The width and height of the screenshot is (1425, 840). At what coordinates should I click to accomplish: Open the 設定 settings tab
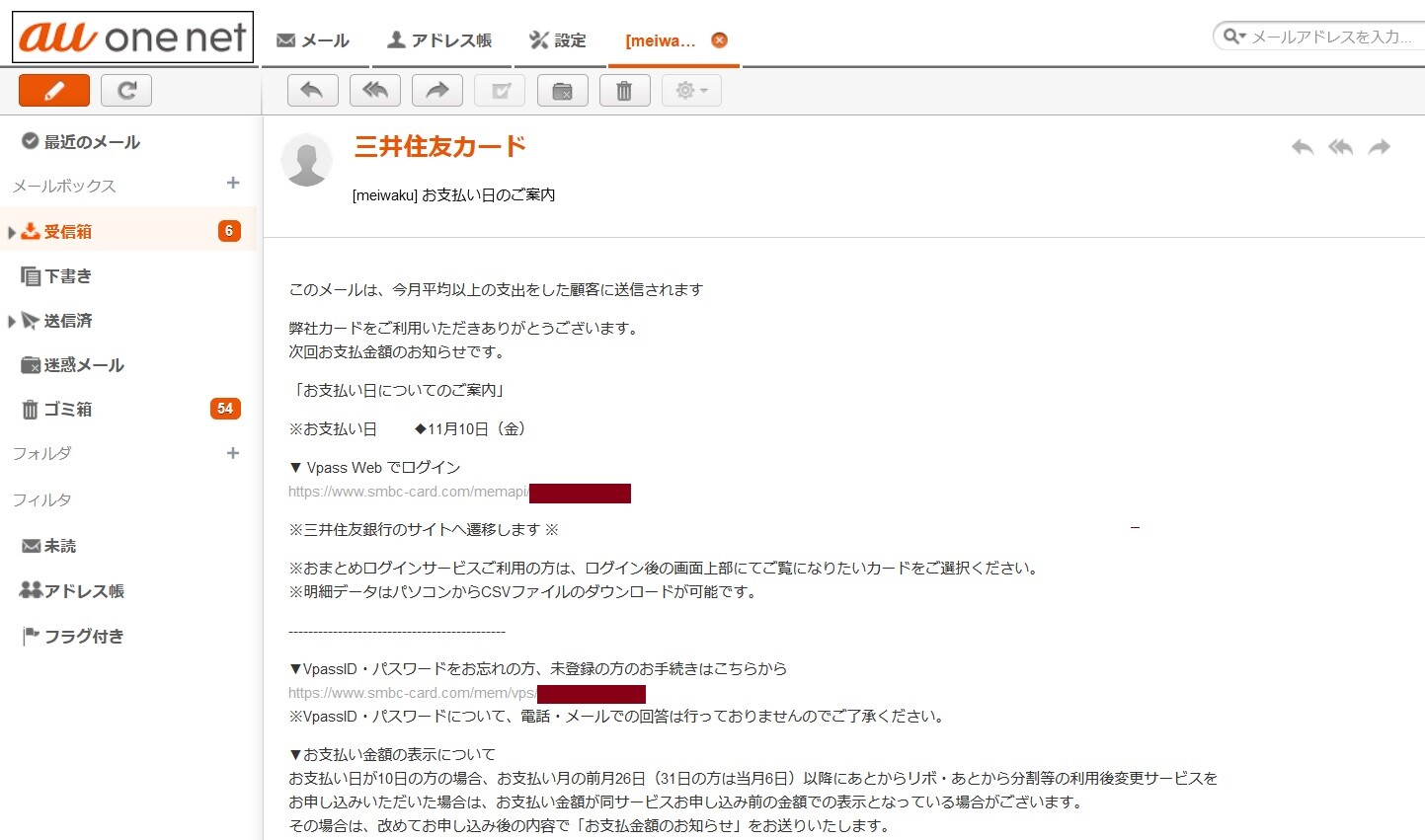[558, 40]
